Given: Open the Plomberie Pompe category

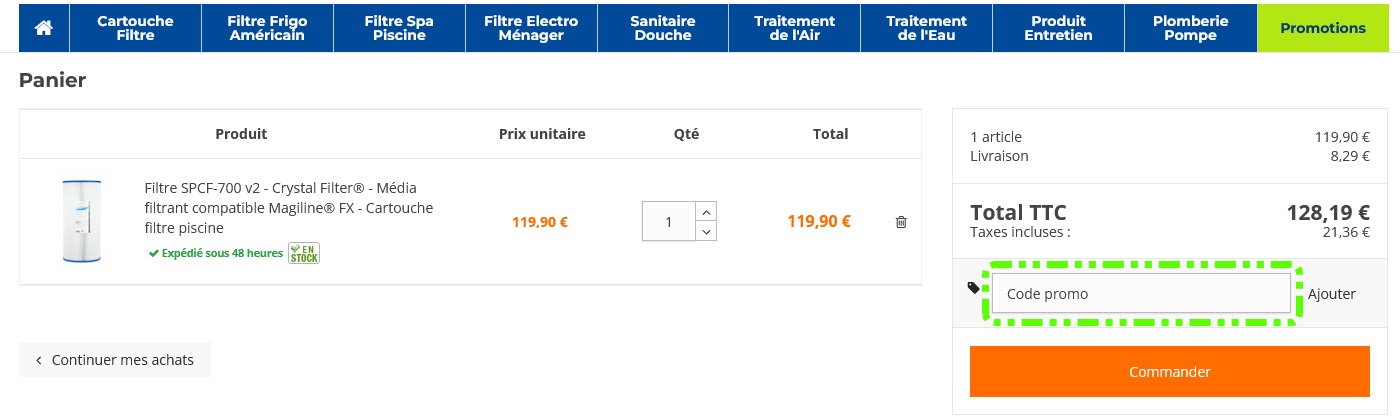Looking at the screenshot, I should (1190, 28).
